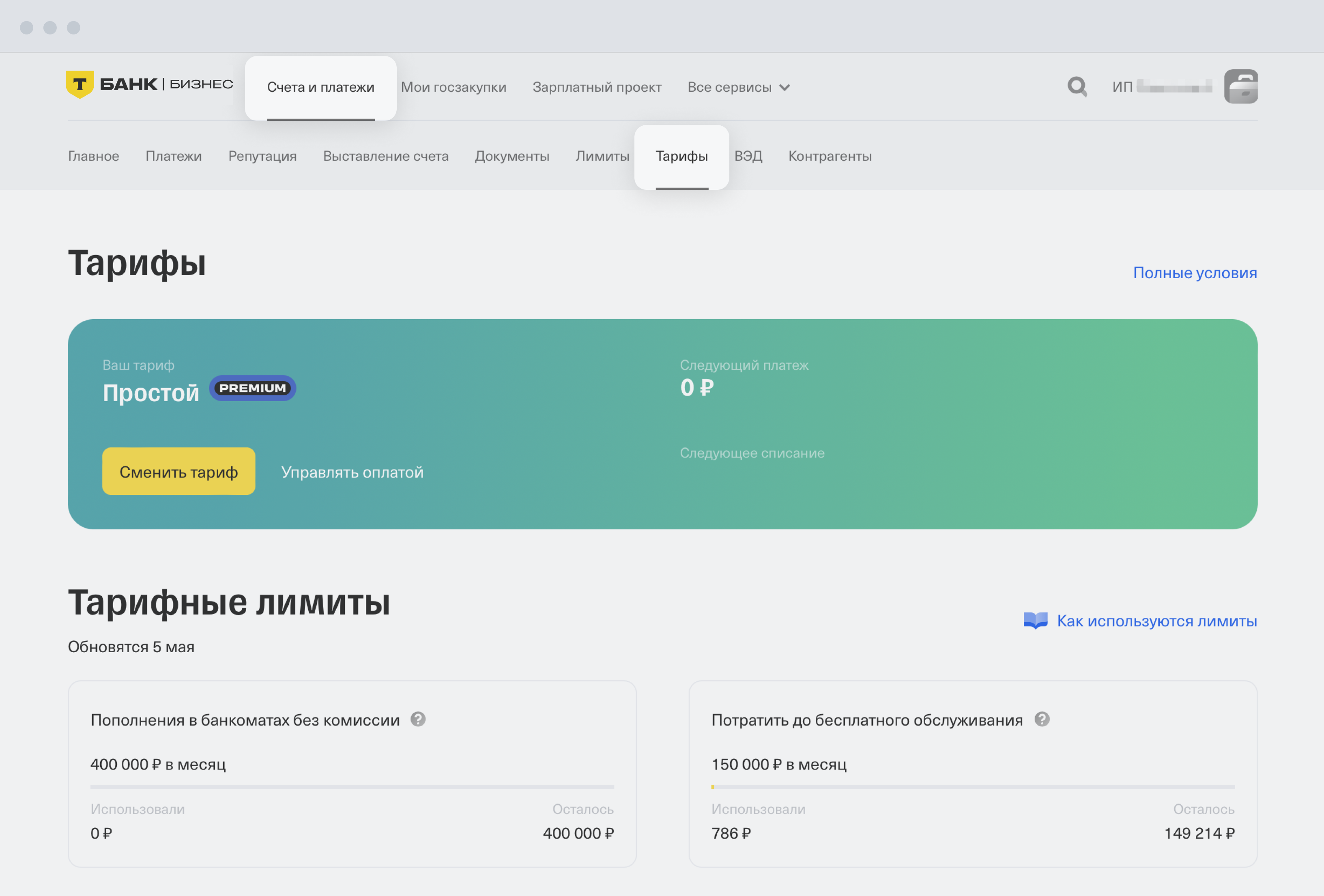This screenshot has height=896, width=1324.
Task: Open Как используются лимиты link
Action: click(x=1157, y=621)
